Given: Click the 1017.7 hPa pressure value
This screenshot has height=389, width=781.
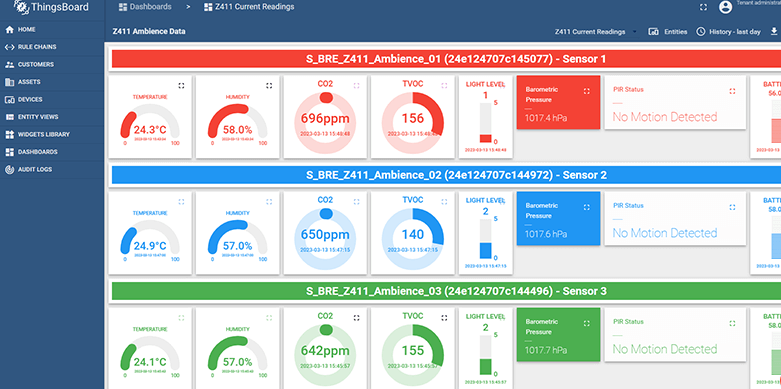Looking at the screenshot, I should click(546, 351).
